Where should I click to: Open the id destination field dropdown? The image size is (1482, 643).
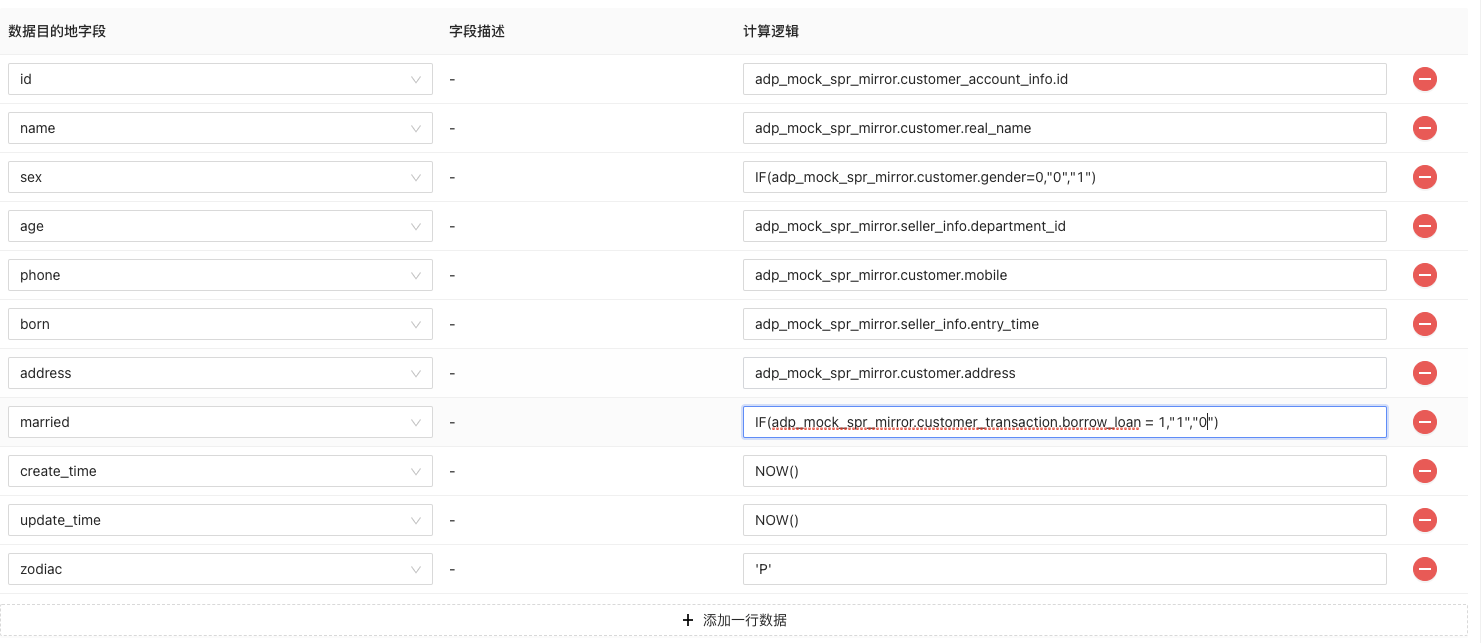pyautogui.click(x=220, y=79)
